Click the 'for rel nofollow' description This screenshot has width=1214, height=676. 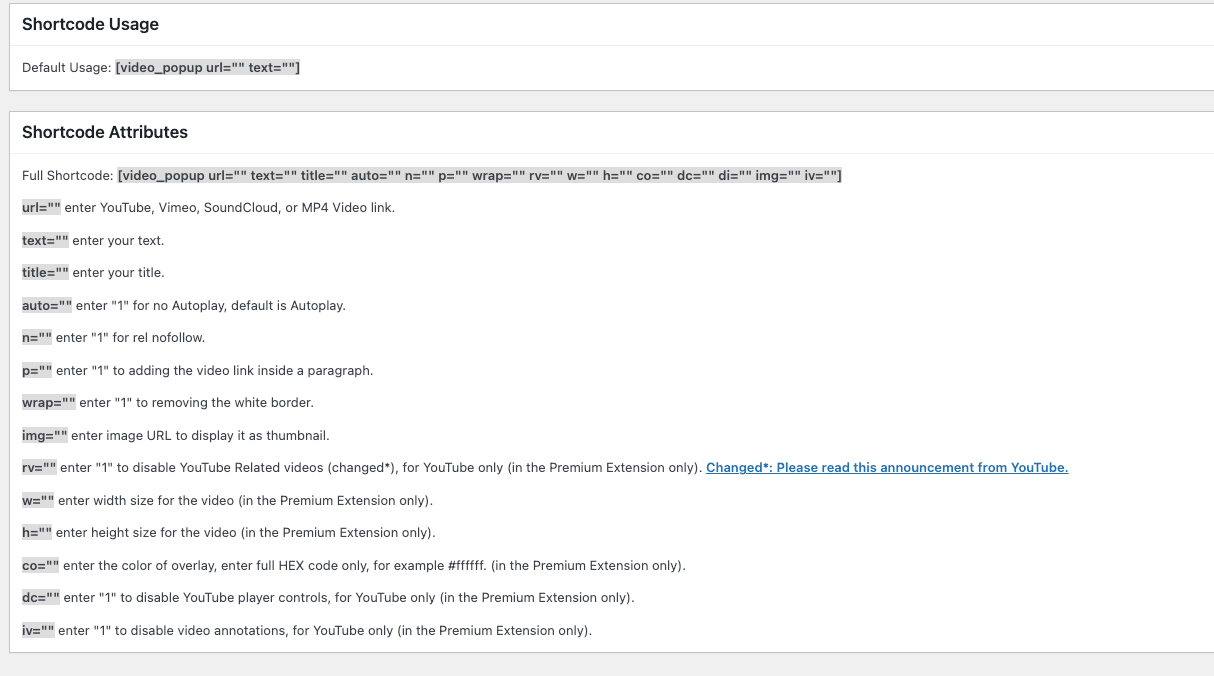pyautogui.click(x=130, y=337)
